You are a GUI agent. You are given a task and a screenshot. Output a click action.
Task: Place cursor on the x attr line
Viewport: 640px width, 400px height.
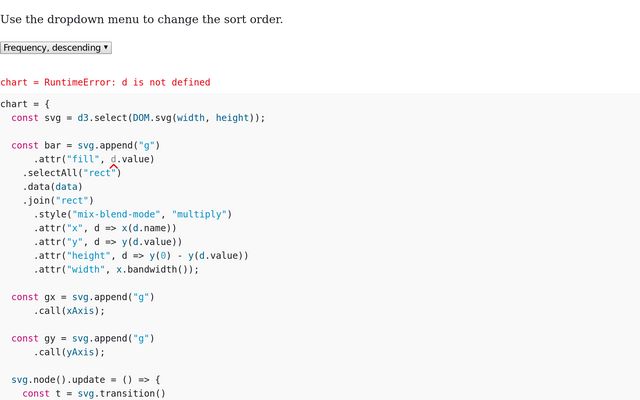[107, 228]
